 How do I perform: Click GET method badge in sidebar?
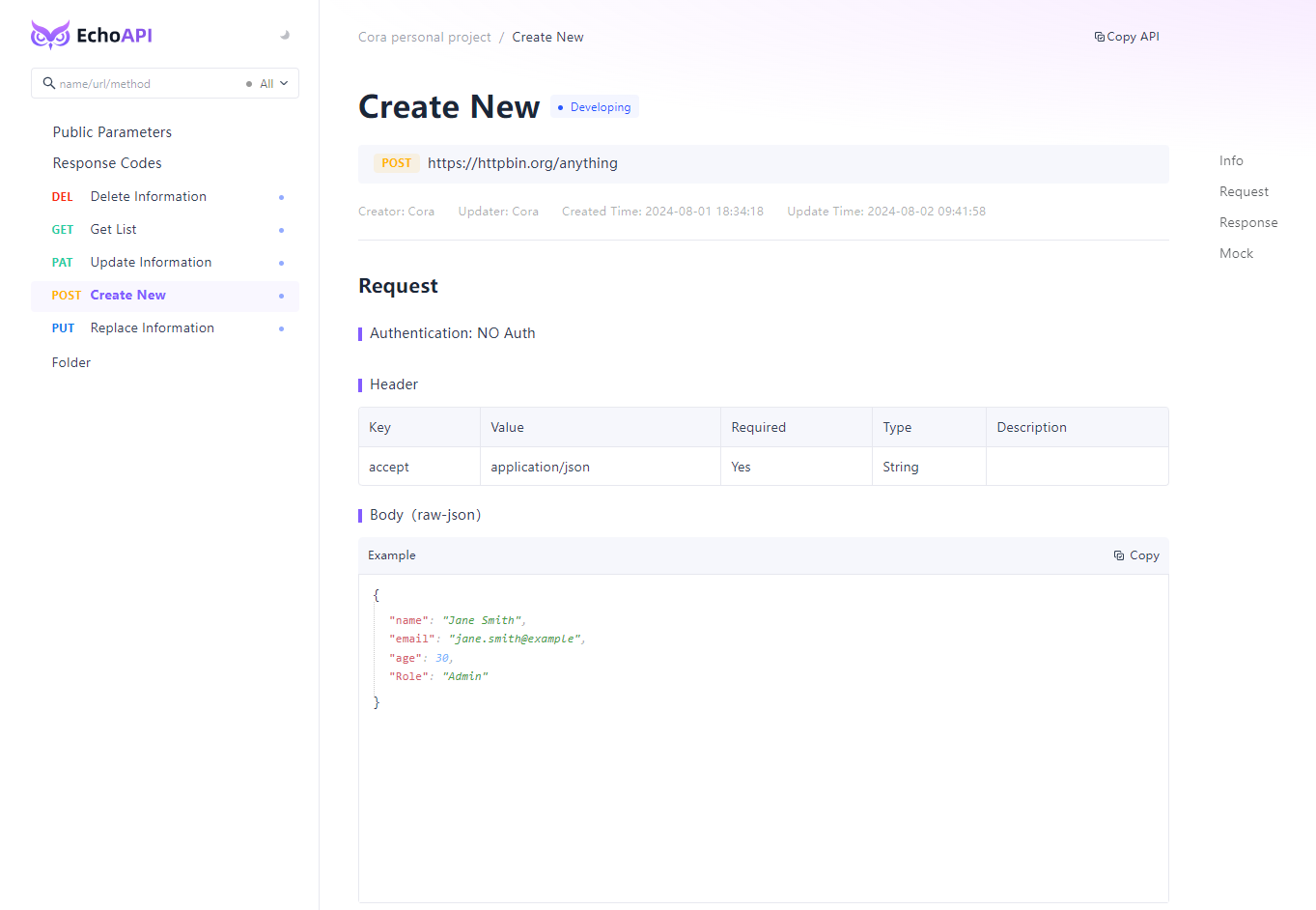tap(63, 230)
